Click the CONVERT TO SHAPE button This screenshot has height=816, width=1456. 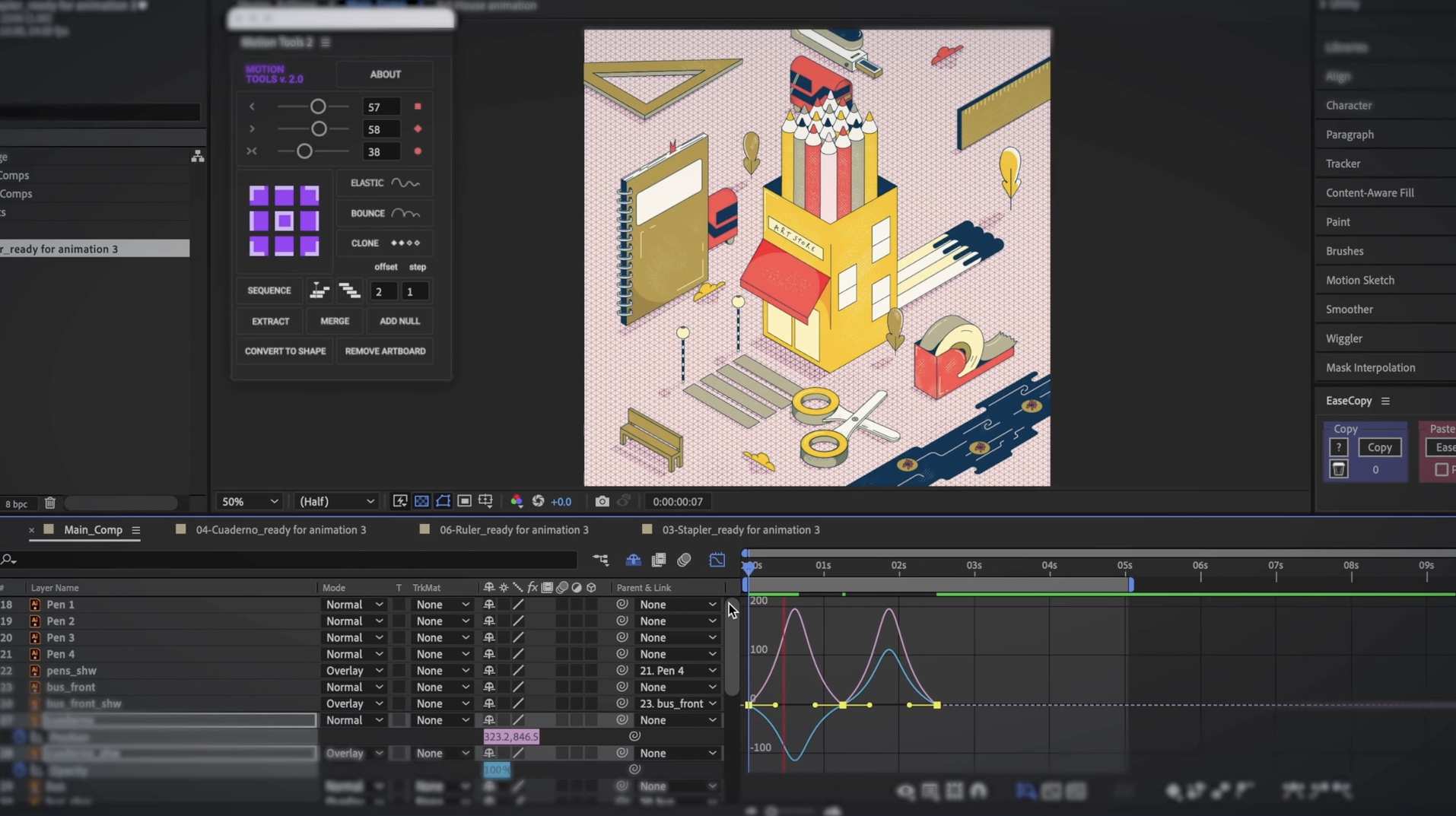point(285,351)
